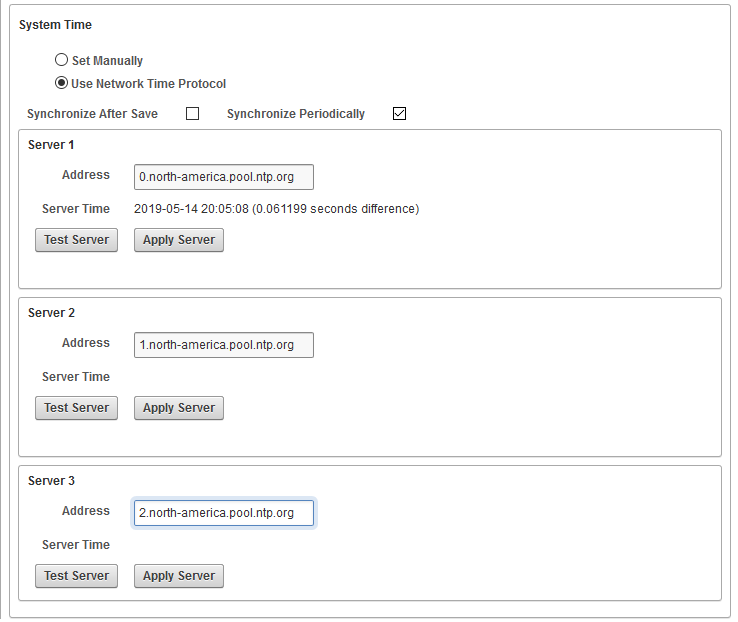The image size is (738, 622).
Task: Click the Server 3 address field
Action: (223, 513)
